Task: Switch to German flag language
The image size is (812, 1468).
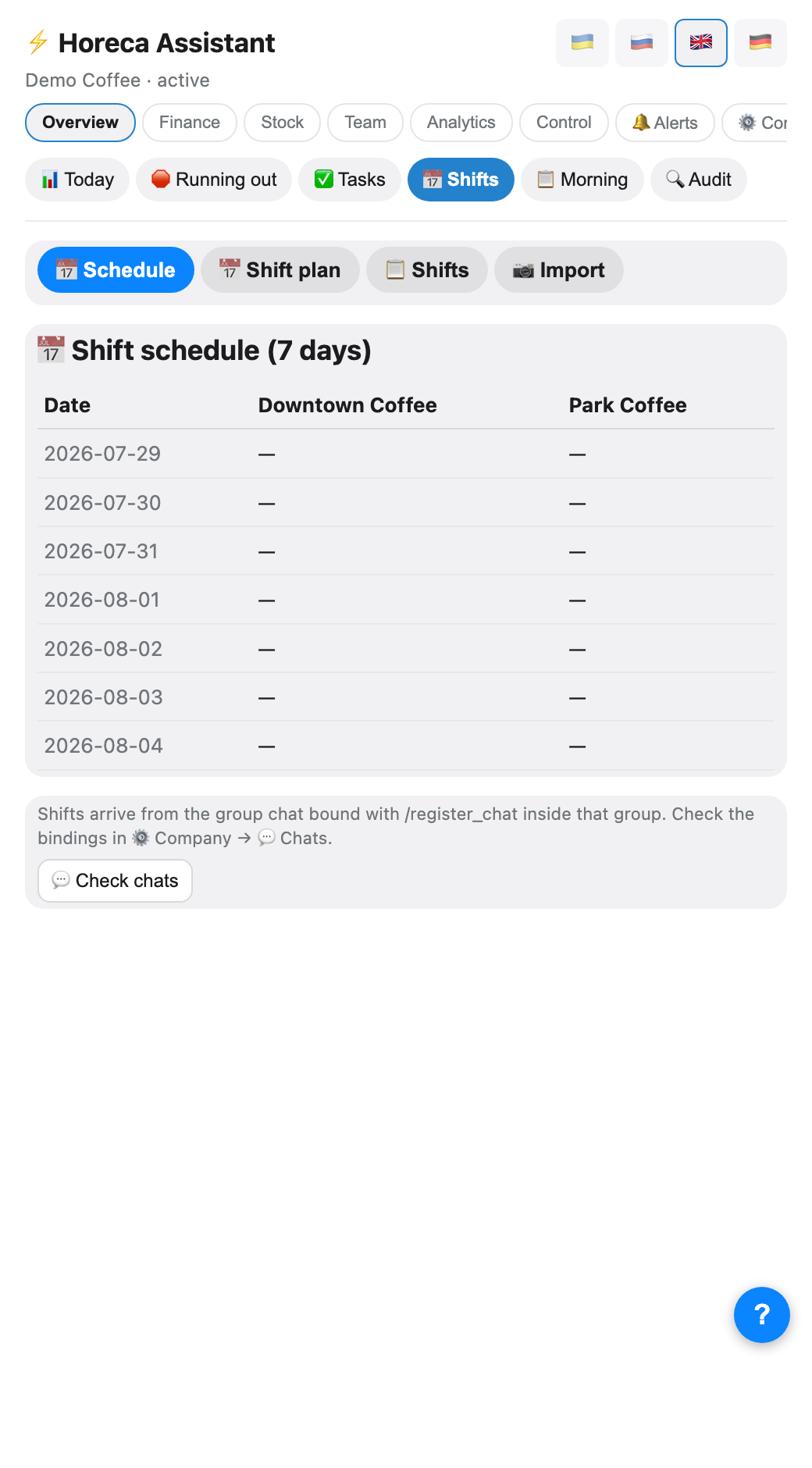Action: 760,42
